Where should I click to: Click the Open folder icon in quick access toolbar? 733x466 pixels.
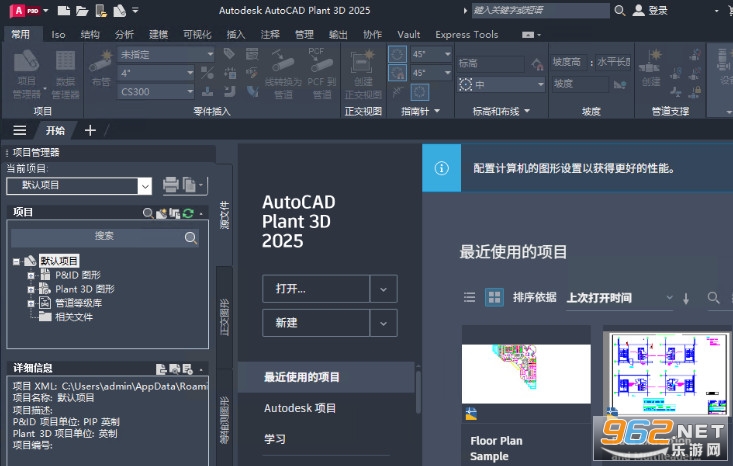[x=82, y=10]
